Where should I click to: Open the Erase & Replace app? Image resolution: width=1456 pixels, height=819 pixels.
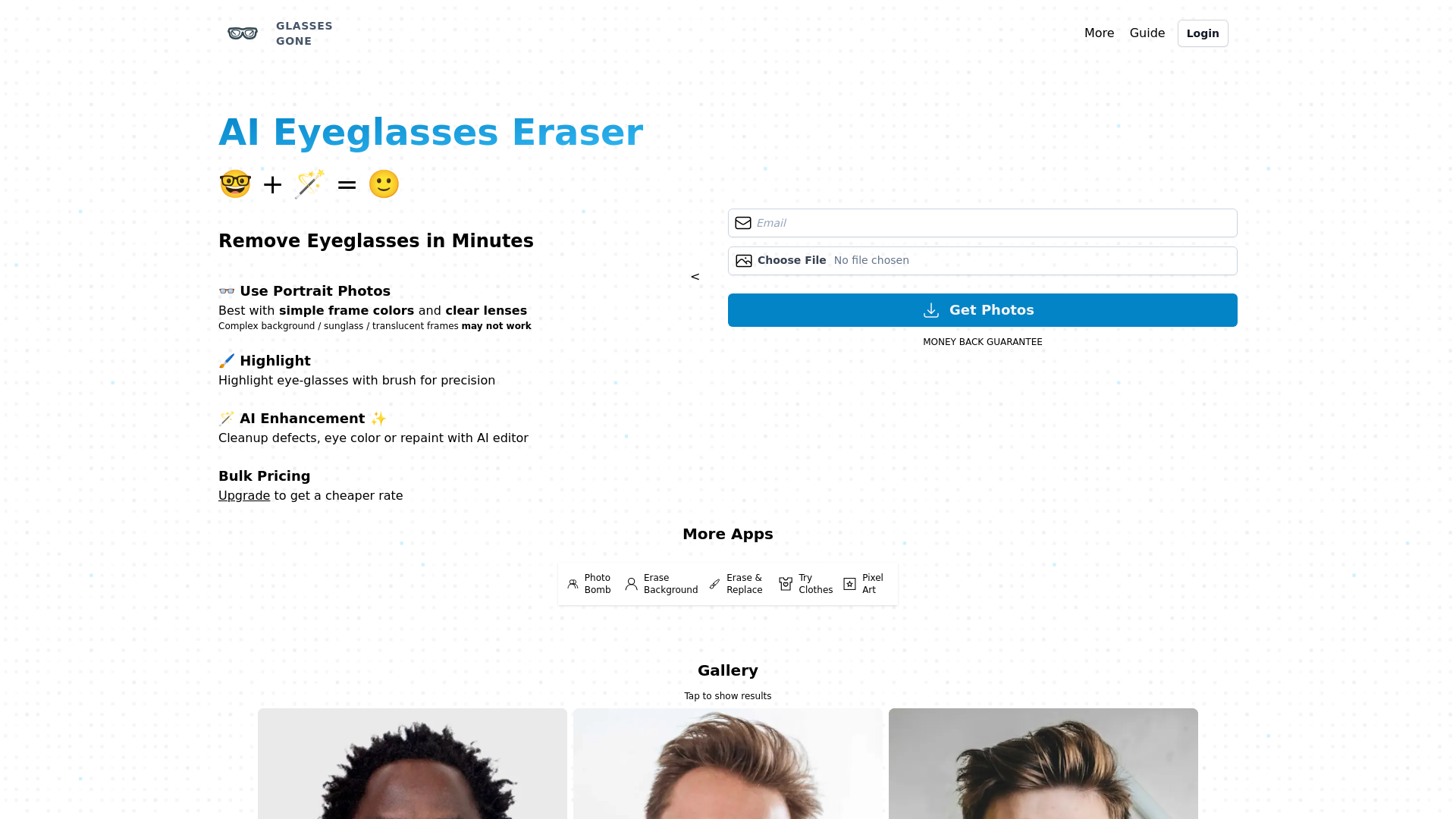point(736,584)
